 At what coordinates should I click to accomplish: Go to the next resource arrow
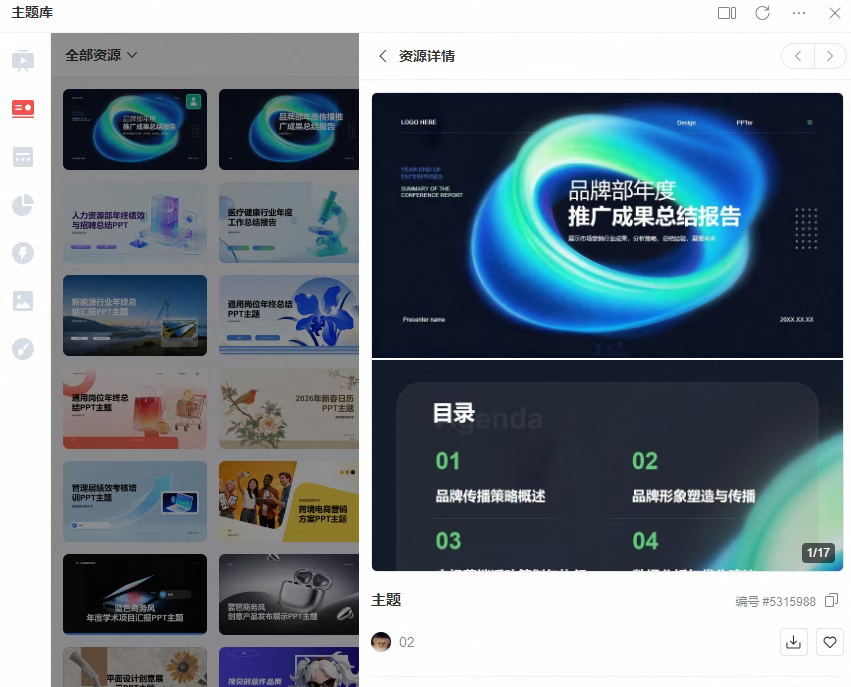point(830,56)
